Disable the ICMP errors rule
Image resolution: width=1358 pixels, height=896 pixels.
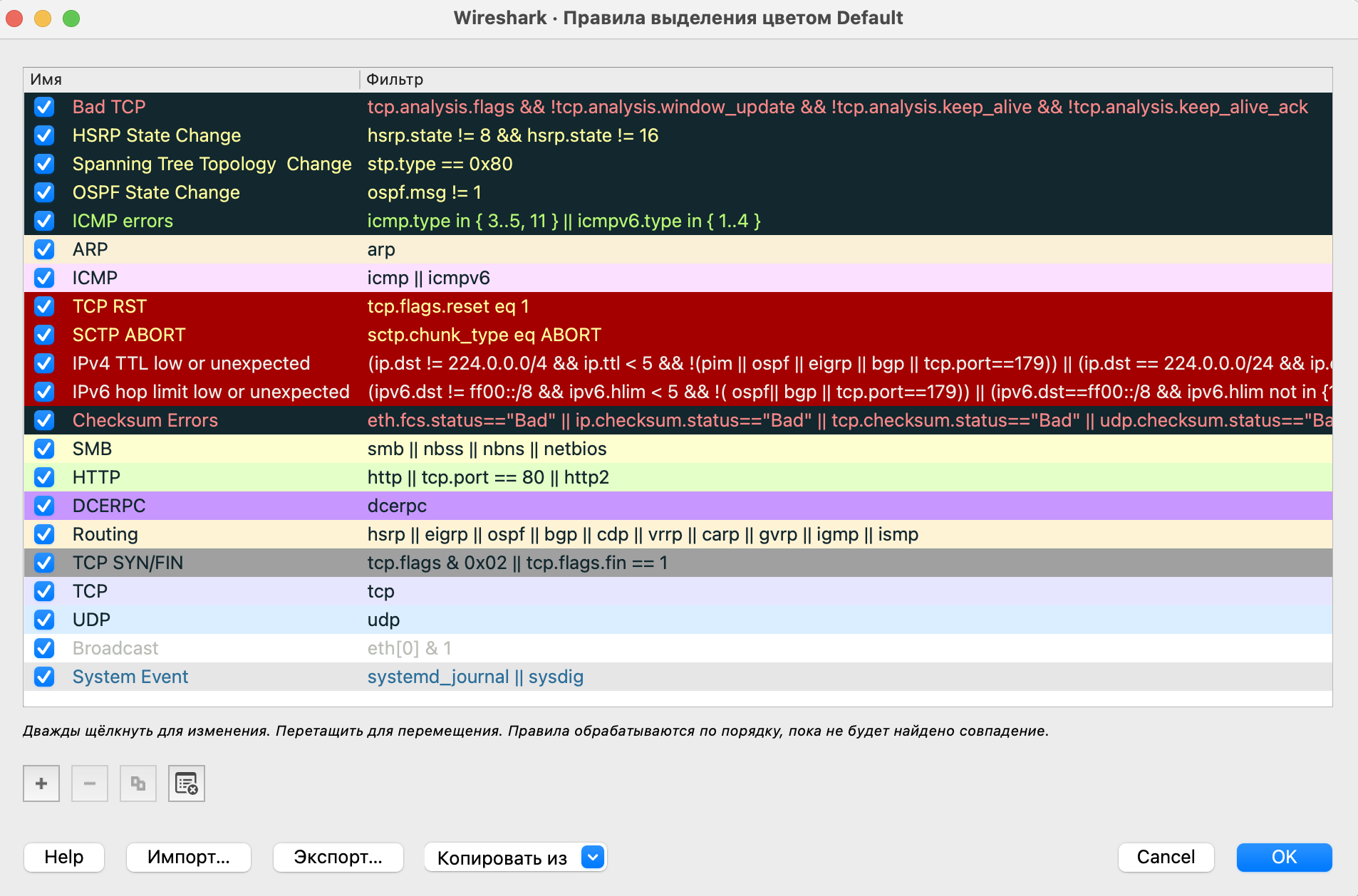43,221
